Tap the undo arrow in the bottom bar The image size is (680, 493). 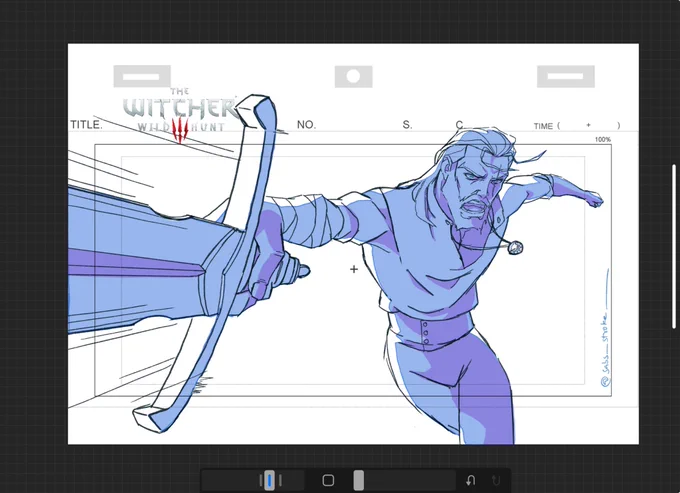[x=471, y=480]
